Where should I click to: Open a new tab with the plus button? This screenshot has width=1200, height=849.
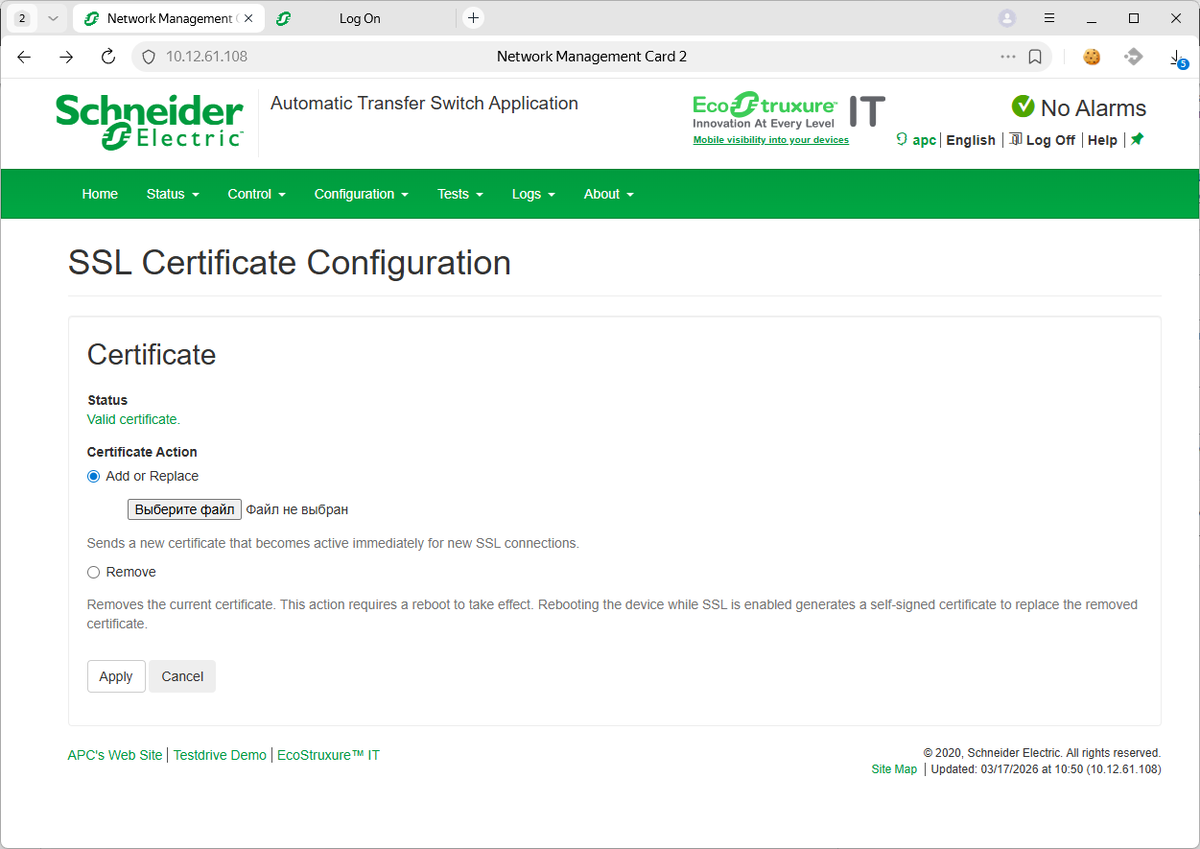point(474,18)
